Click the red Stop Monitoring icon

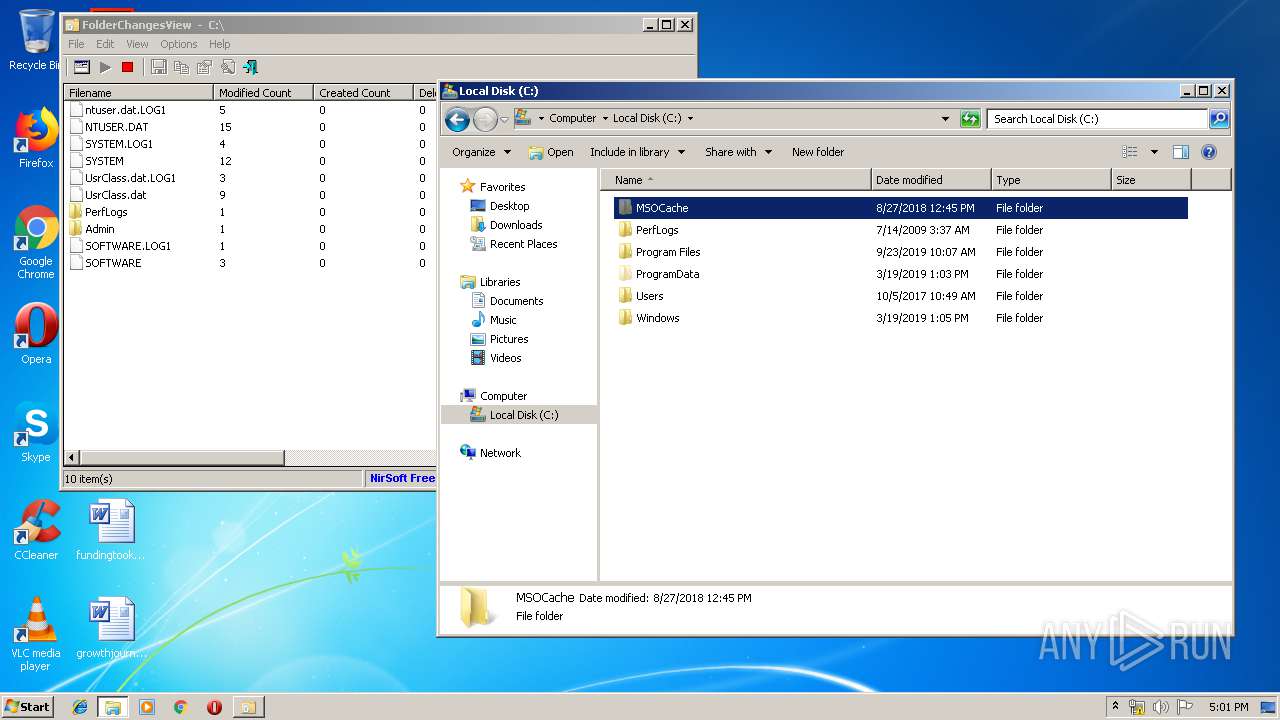click(127, 67)
